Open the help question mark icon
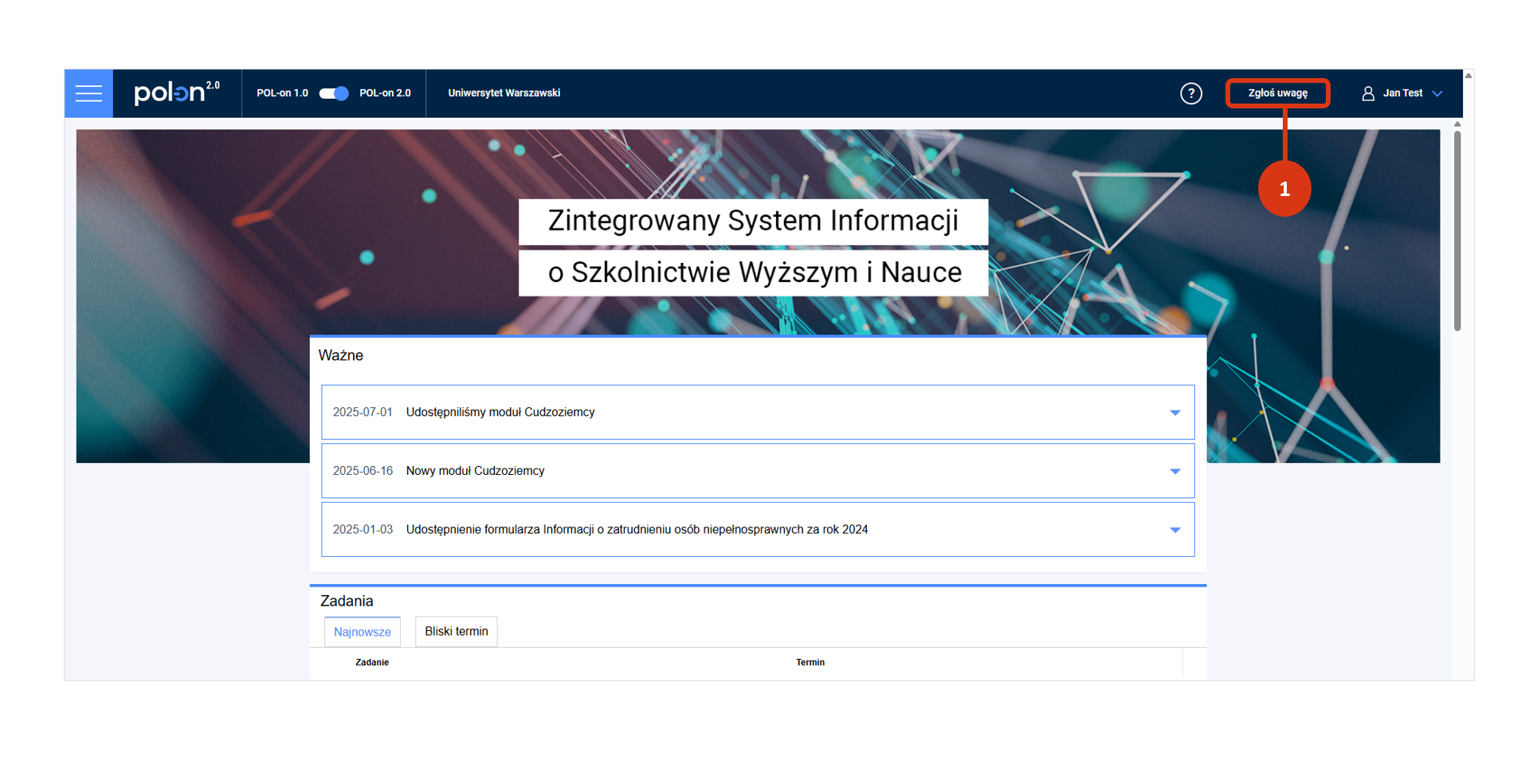Image resolution: width=1529 pixels, height=784 pixels. [x=1190, y=93]
